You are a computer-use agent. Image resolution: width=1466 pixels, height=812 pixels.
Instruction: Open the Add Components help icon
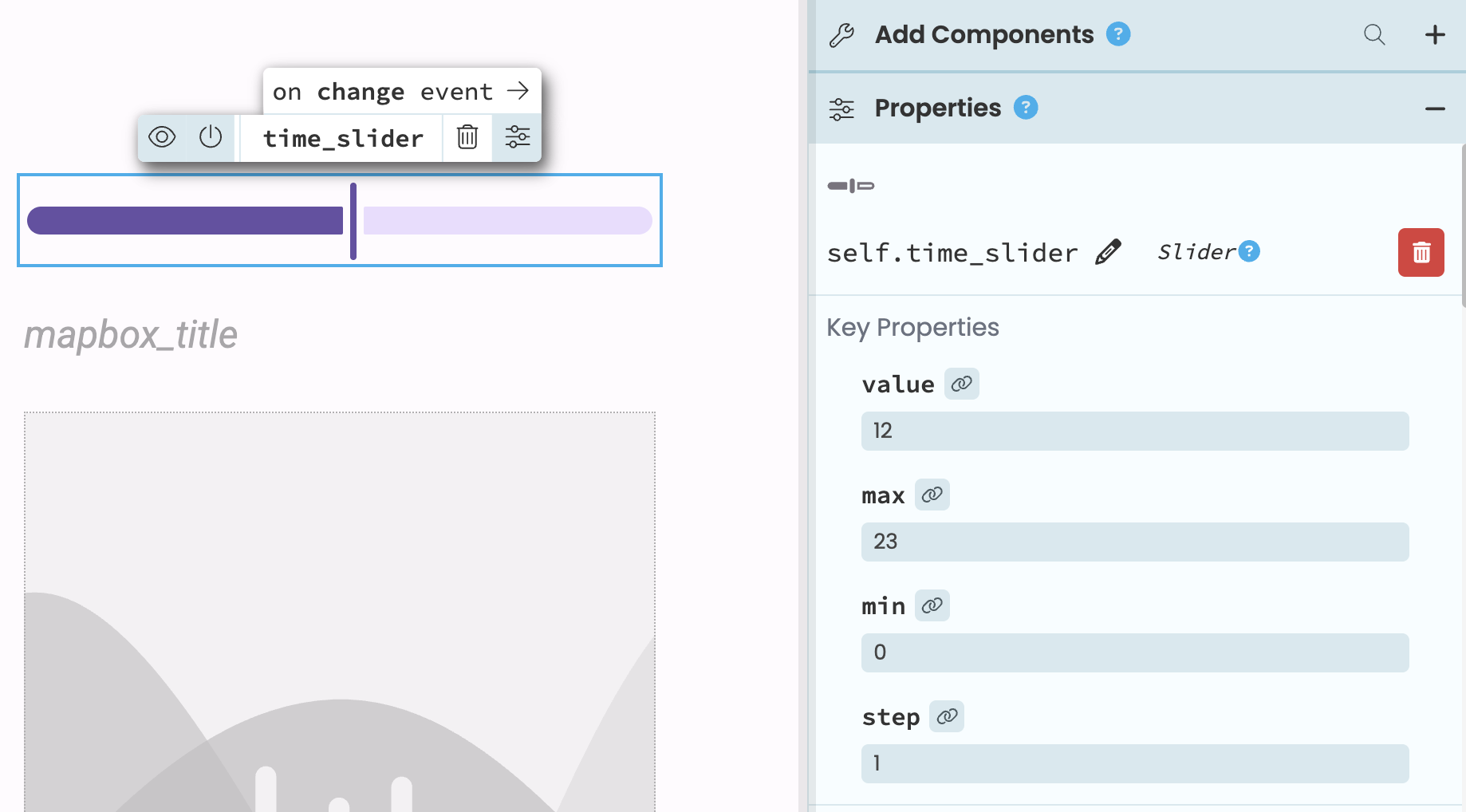(1118, 34)
